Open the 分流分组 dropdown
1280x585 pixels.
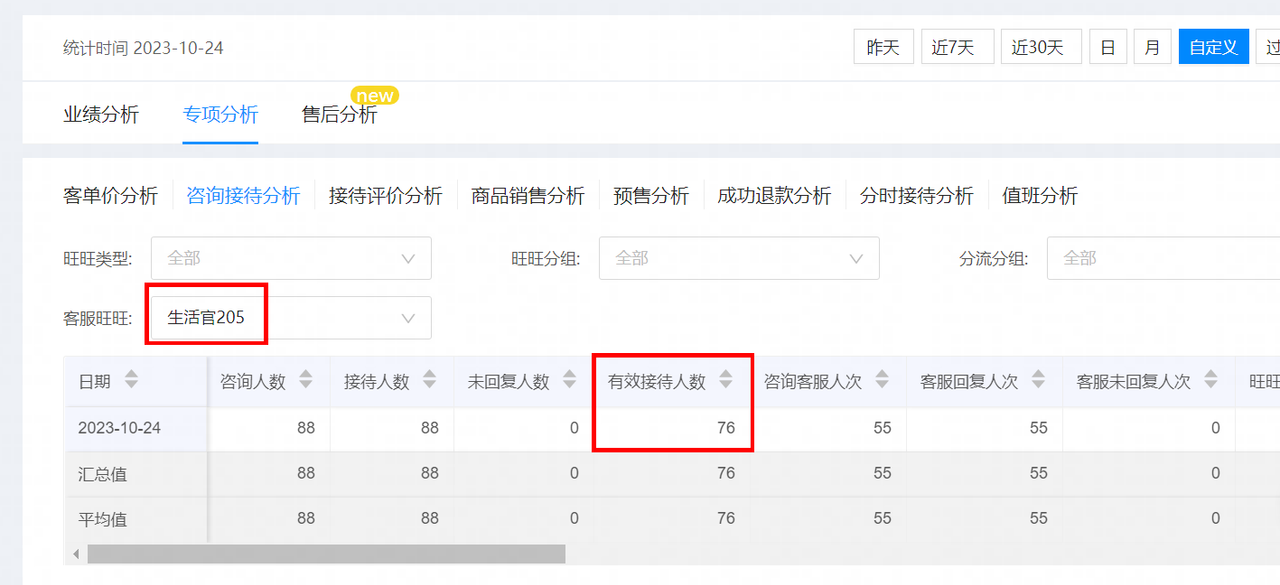[x=1163, y=258]
